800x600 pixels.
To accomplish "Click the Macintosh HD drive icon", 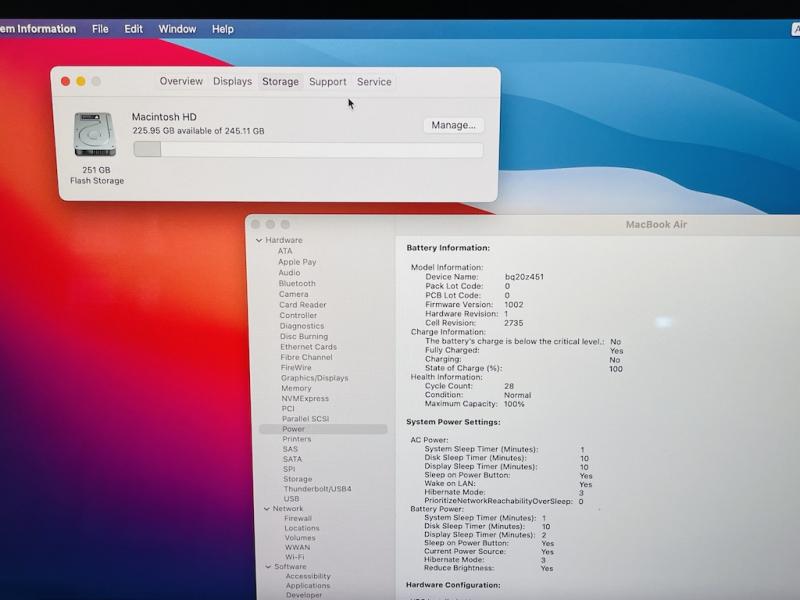I will pyautogui.click(x=94, y=135).
